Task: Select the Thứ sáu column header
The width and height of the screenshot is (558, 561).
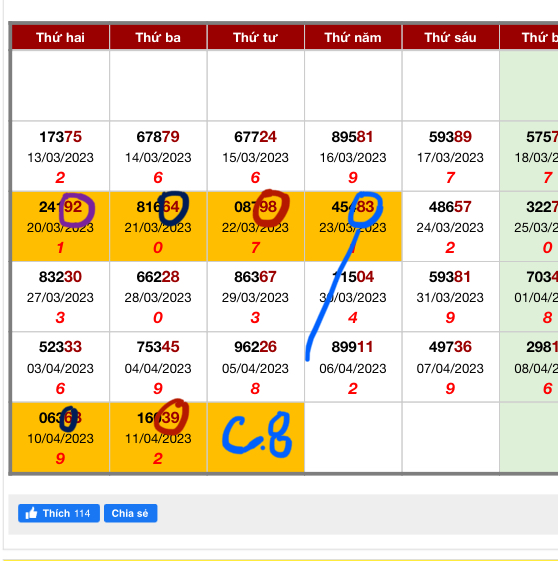Action: pyautogui.click(x=450, y=37)
